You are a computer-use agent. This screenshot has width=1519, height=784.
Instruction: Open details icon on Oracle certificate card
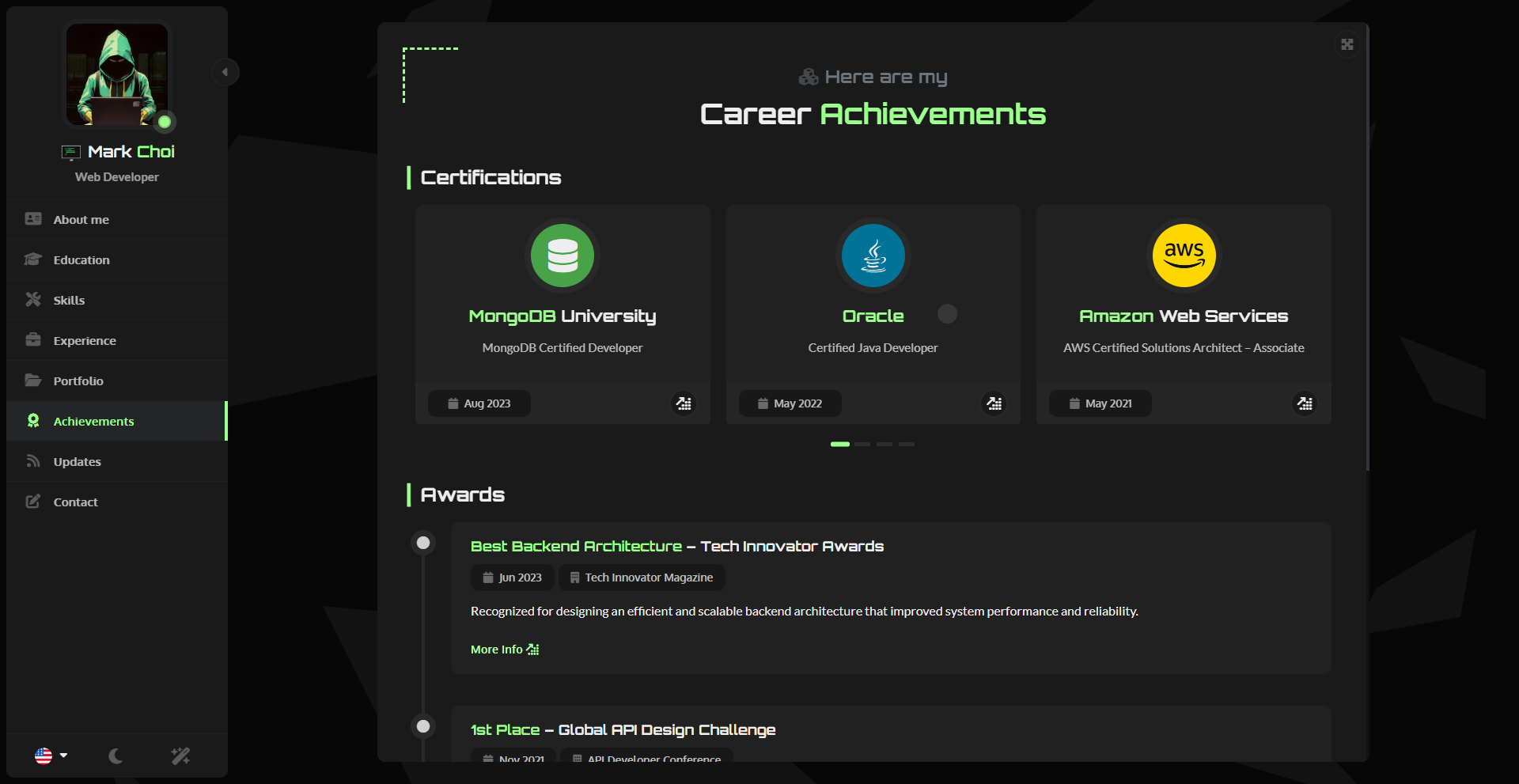coord(994,403)
